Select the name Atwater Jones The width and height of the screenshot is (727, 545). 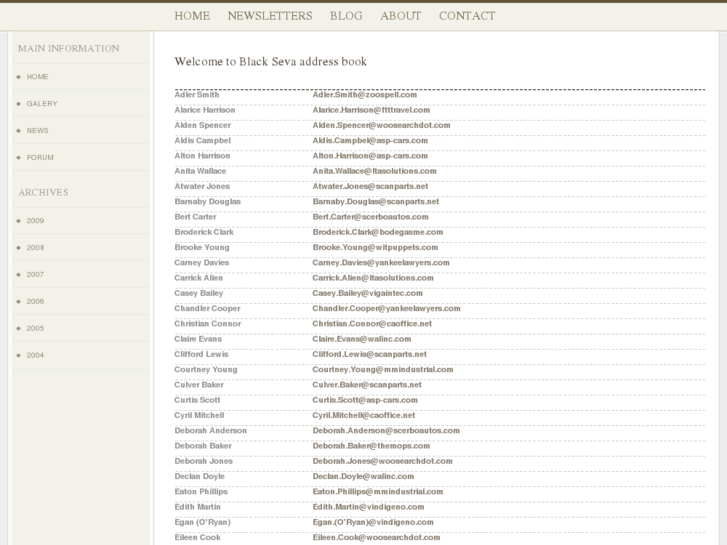(202, 186)
